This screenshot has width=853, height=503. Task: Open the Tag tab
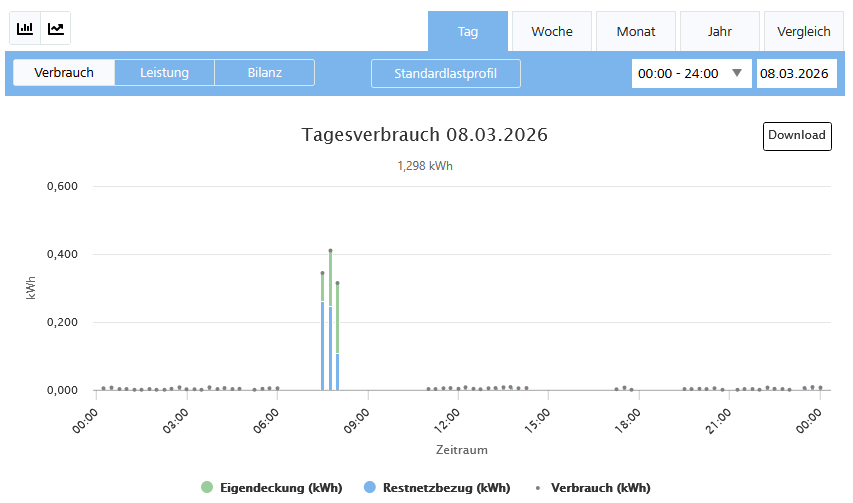click(468, 32)
